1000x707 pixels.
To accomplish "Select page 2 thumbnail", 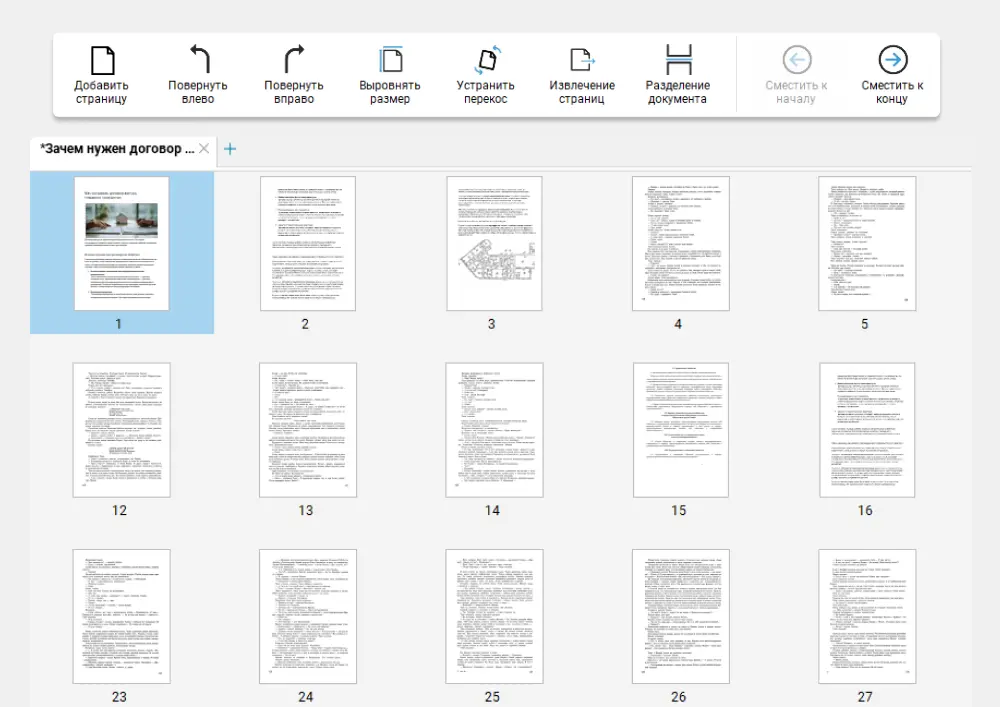I will [x=307, y=243].
